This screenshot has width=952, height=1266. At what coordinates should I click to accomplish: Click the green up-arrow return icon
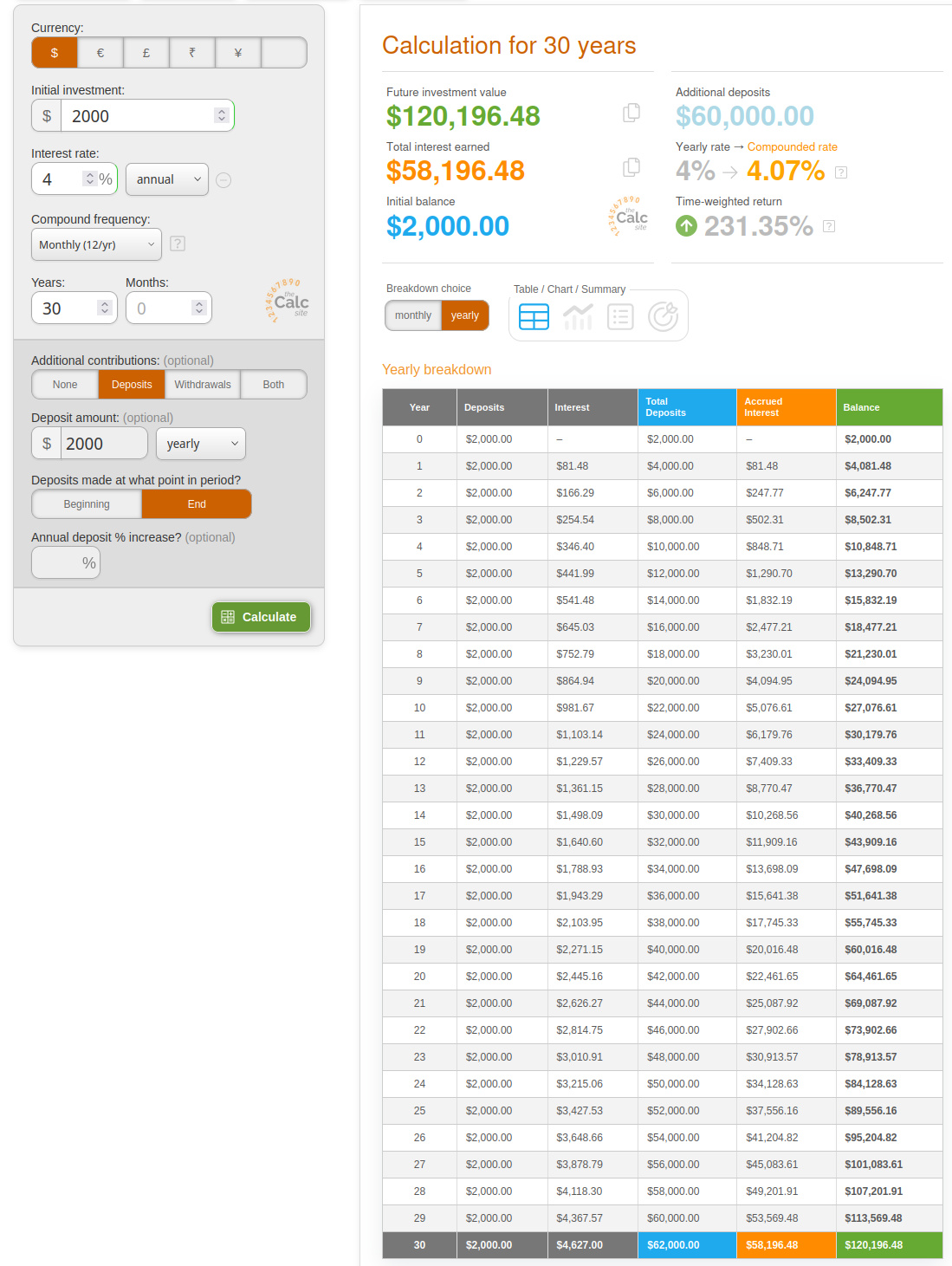click(686, 226)
